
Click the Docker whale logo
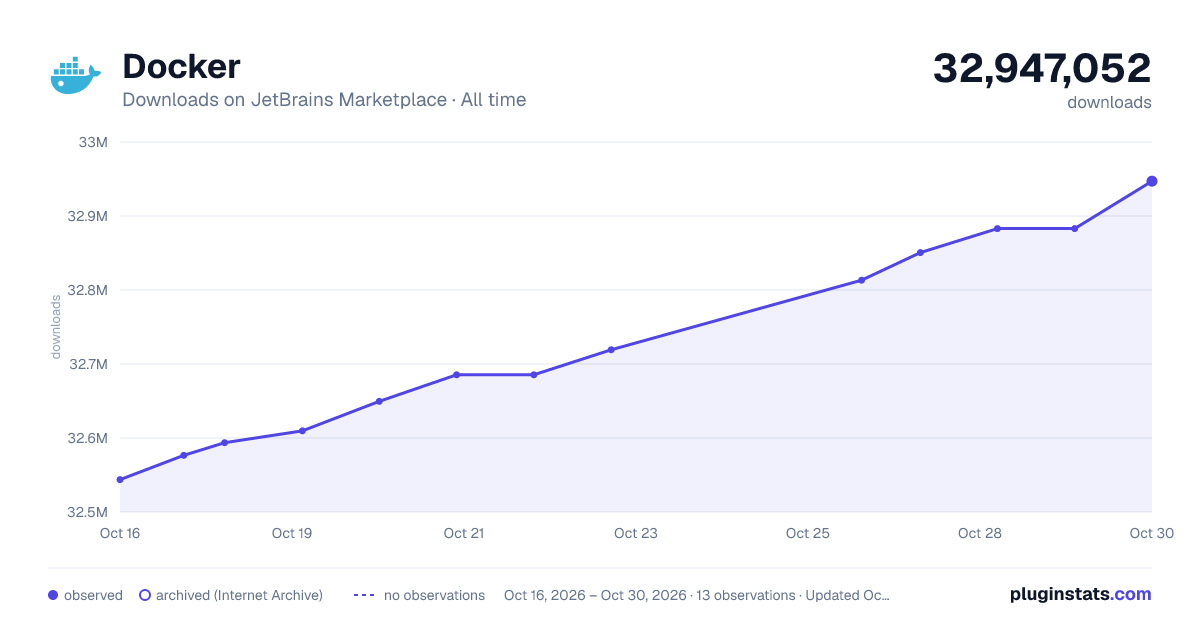pos(75,75)
